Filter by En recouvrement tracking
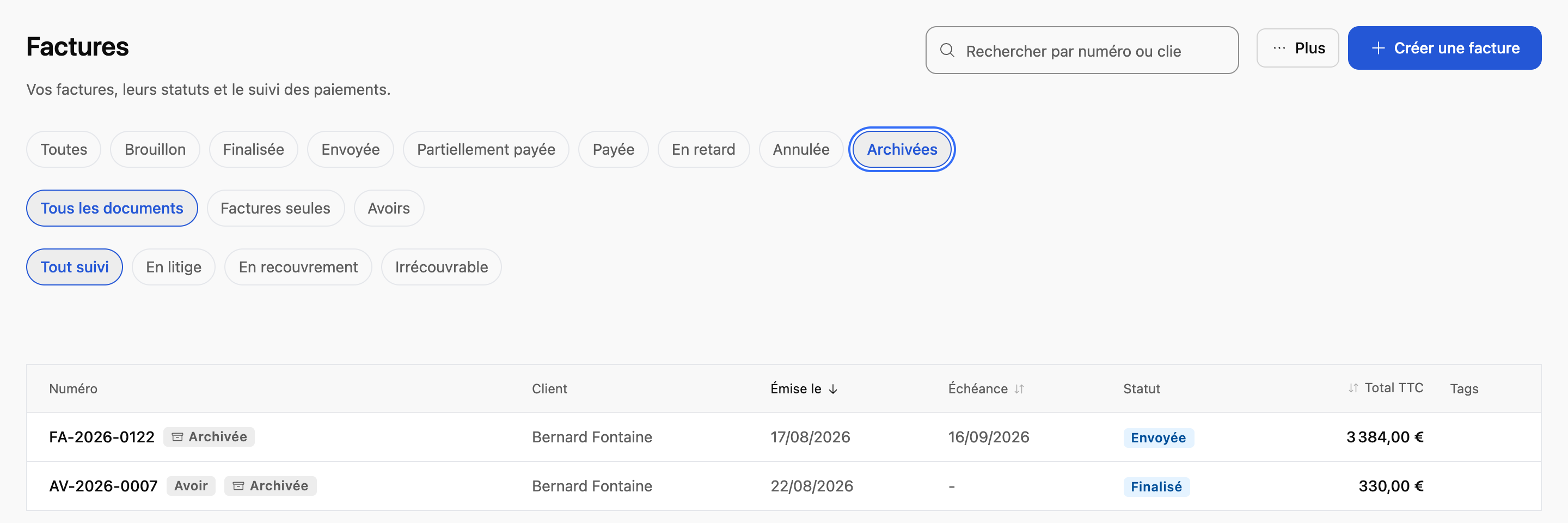1568x523 pixels. point(298,267)
